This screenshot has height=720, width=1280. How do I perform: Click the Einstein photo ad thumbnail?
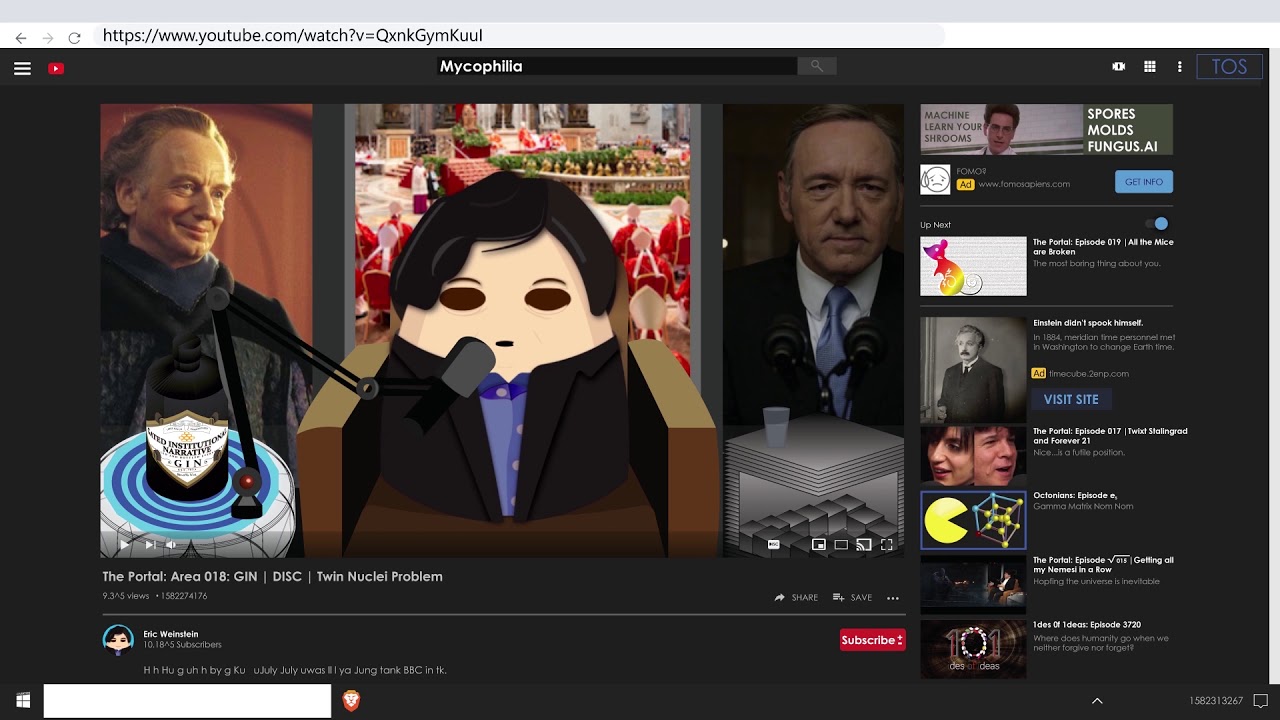[x=973, y=369]
